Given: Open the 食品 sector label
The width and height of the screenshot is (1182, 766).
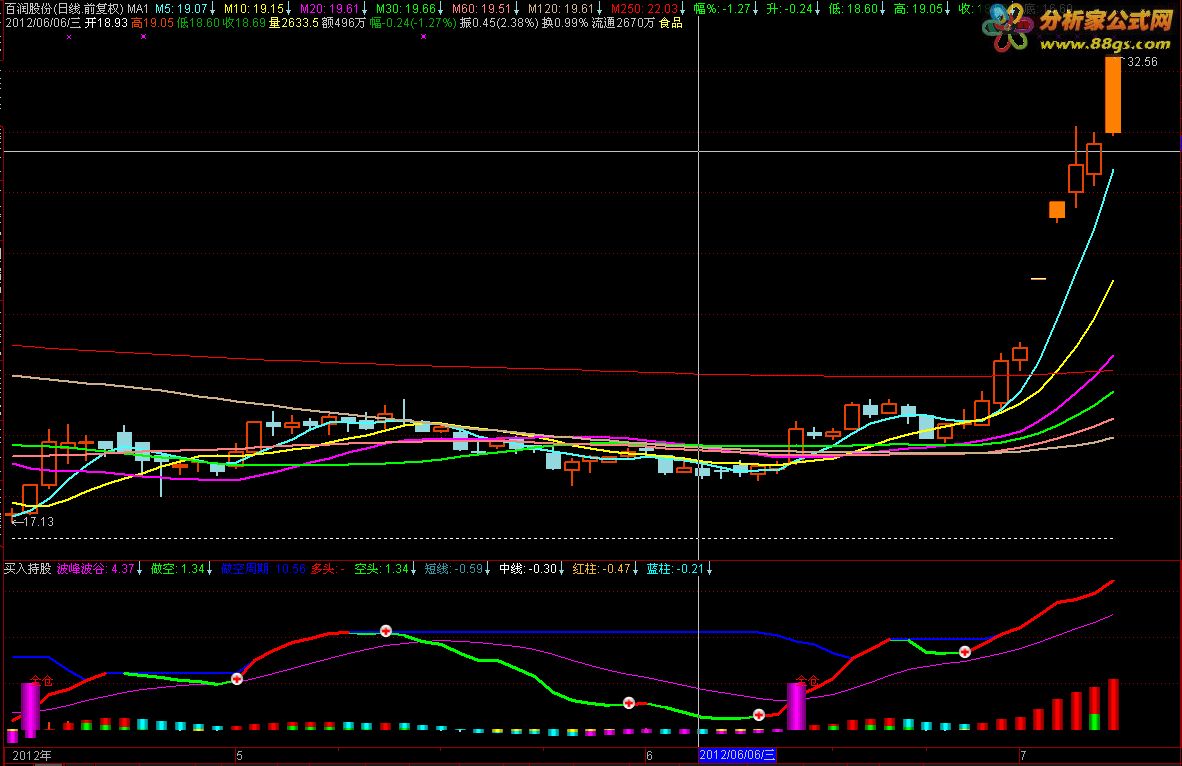Looking at the screenshot, I should [x=670, y=23].
